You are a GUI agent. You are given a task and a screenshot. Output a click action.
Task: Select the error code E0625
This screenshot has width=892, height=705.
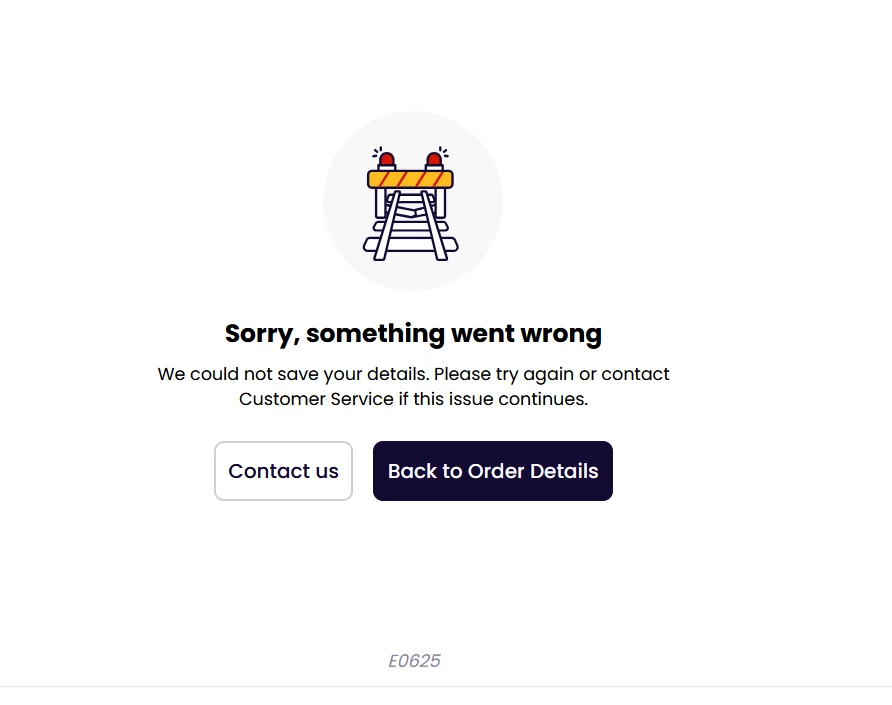(x=414, y=661)
